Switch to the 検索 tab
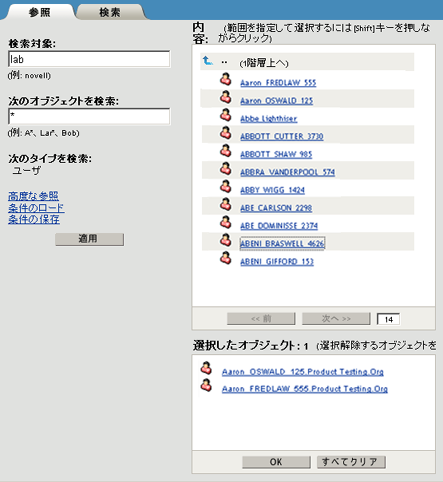This screenshot has height=482, width=443. click(110, 12)
